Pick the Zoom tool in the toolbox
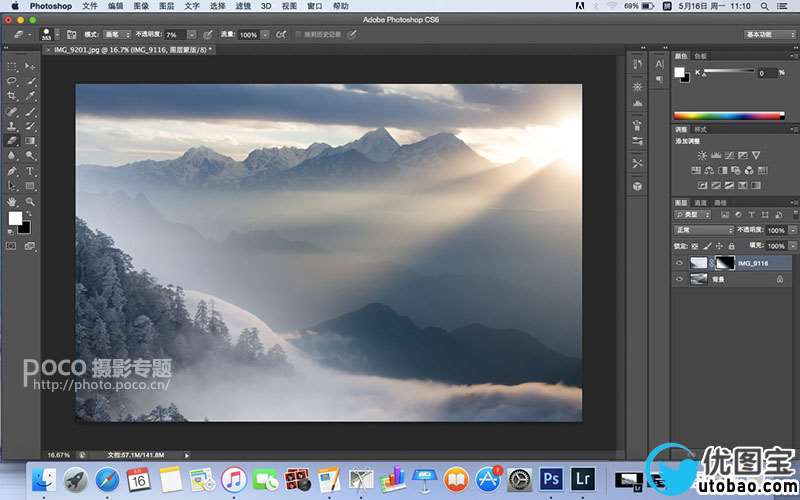 (30, 201)
